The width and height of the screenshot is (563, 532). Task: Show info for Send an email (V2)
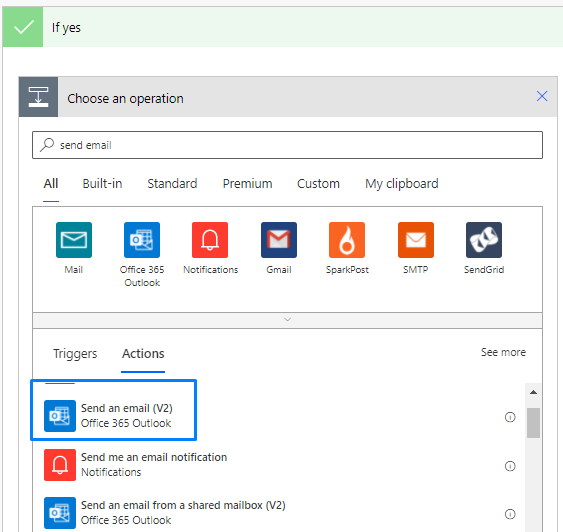[510, 417]
